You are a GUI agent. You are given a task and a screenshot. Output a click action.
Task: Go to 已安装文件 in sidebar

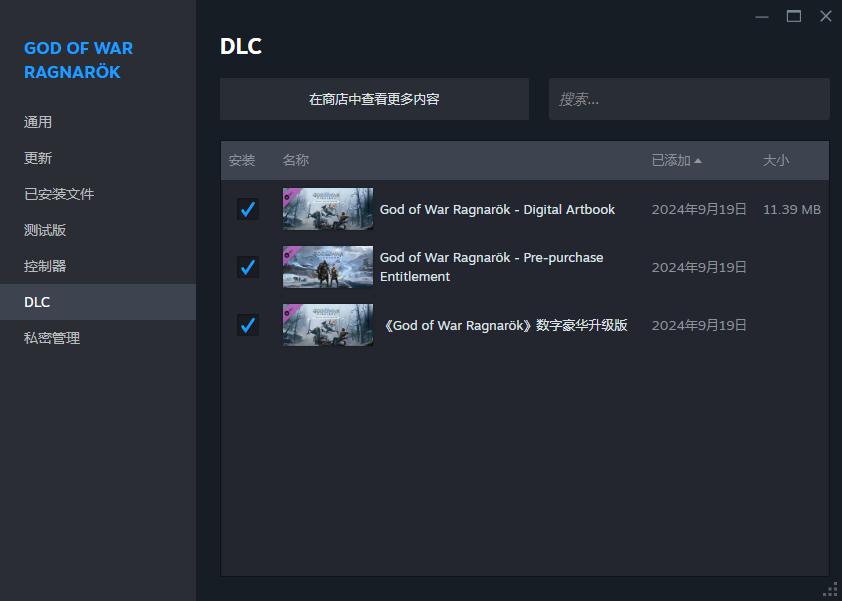[59, 194]
